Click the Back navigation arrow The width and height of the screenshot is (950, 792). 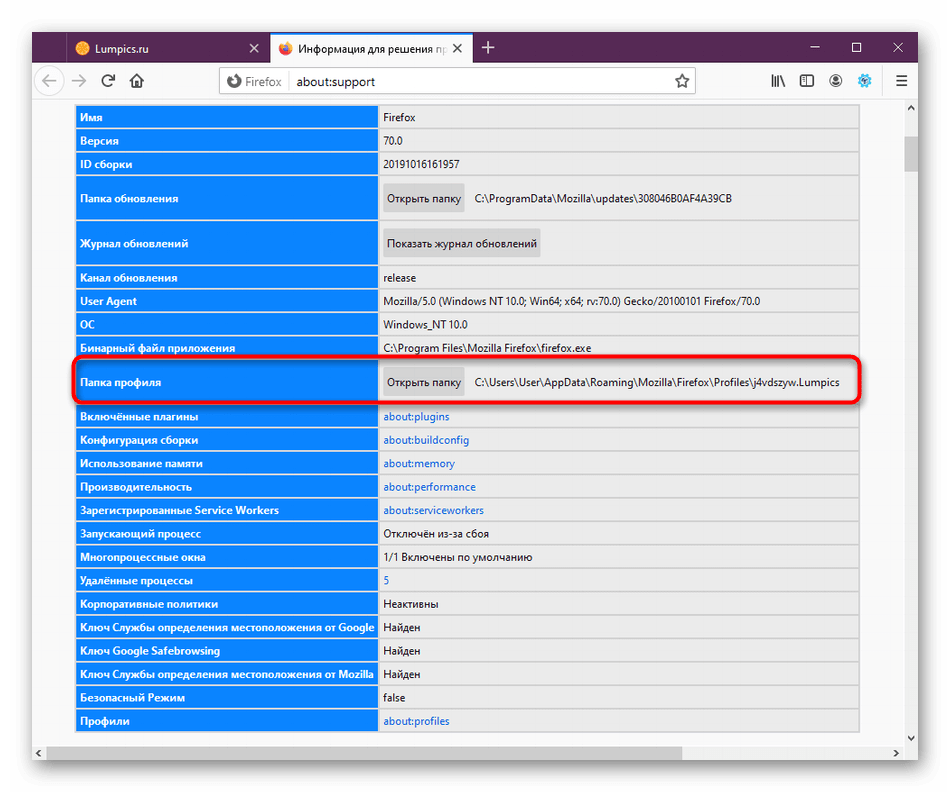[x=49, y=81]
